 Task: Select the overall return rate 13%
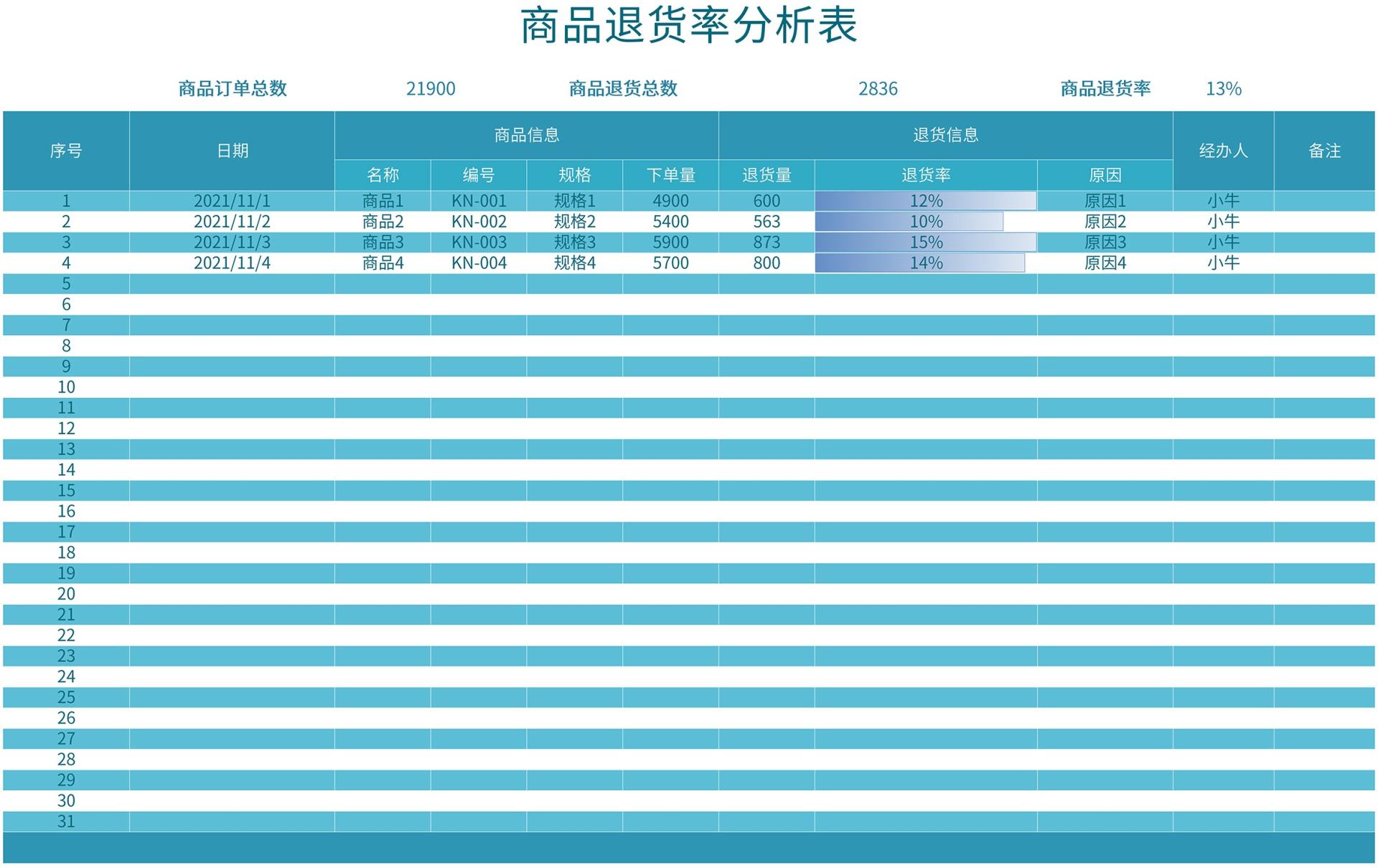(x=1224, y=88)
